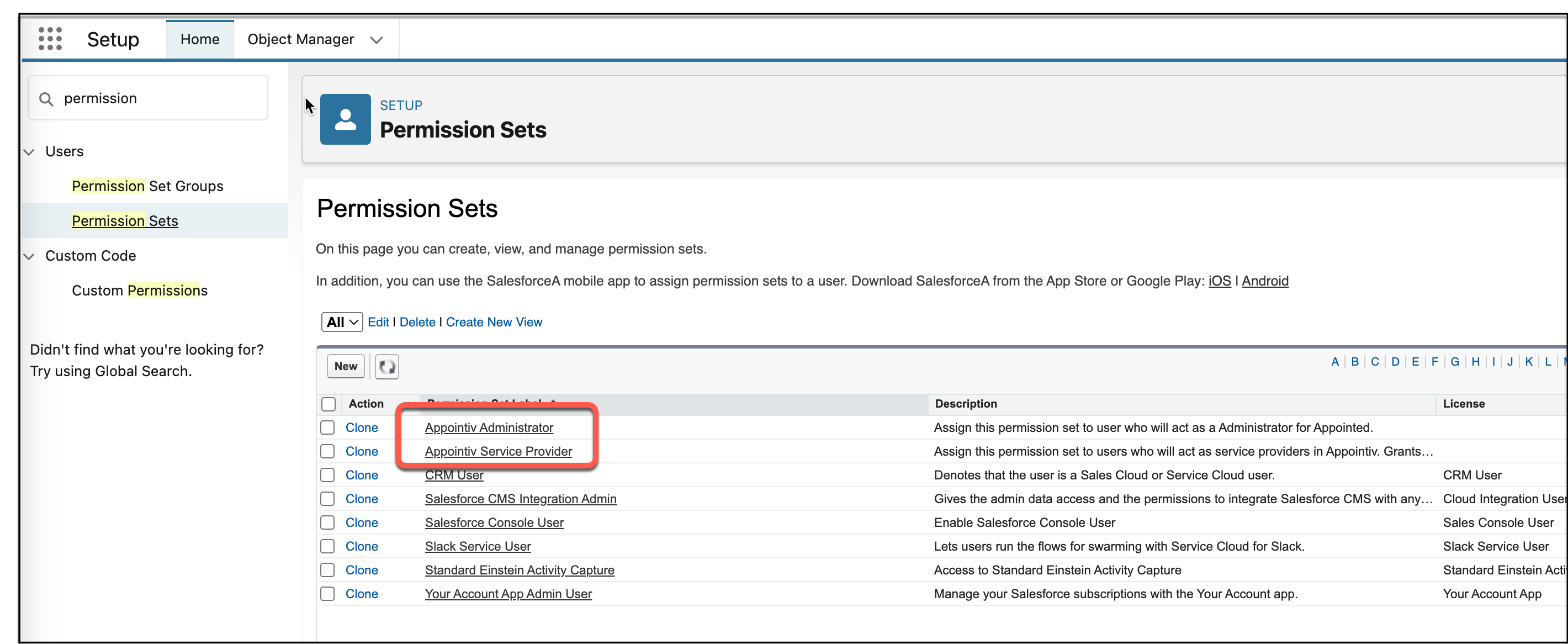
Task: Check the box for Appointiv Service Provider row
Action: [327, 452]
